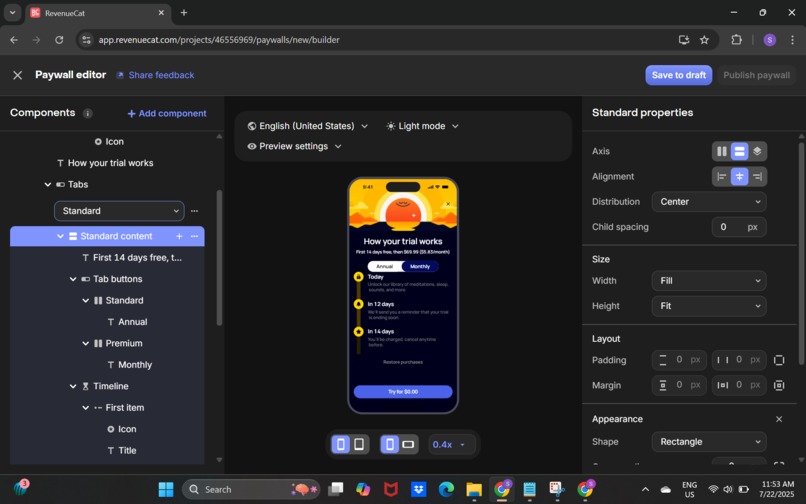Click Try for $0.00 button in preview
Image resolution: width=806 pixels, height=504 pixels.
tap(403, 392)
